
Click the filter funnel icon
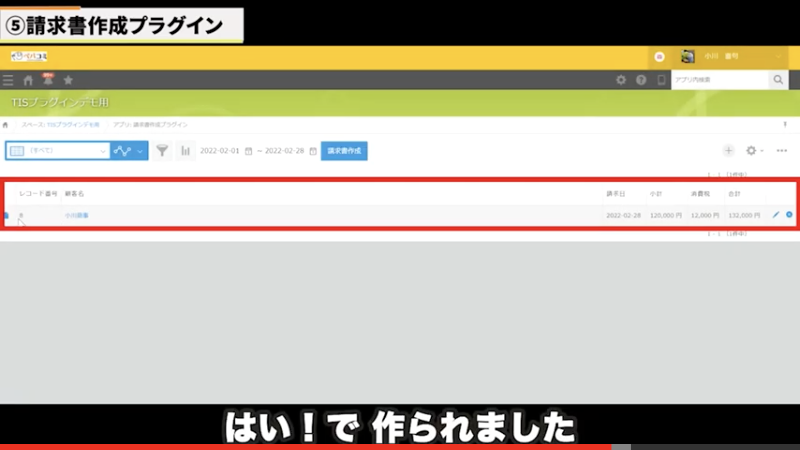click(162, 151)
